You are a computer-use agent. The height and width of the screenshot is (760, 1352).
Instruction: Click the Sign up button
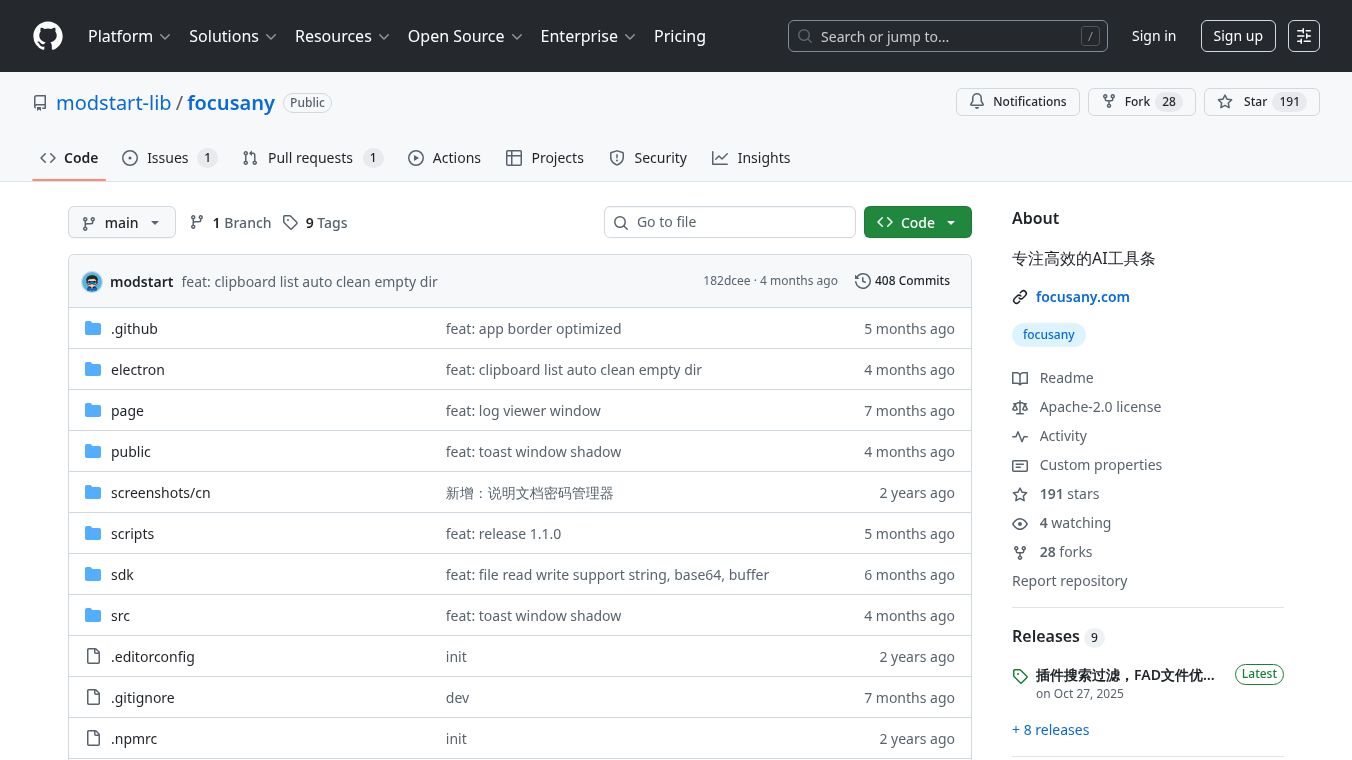point(1237,36)
